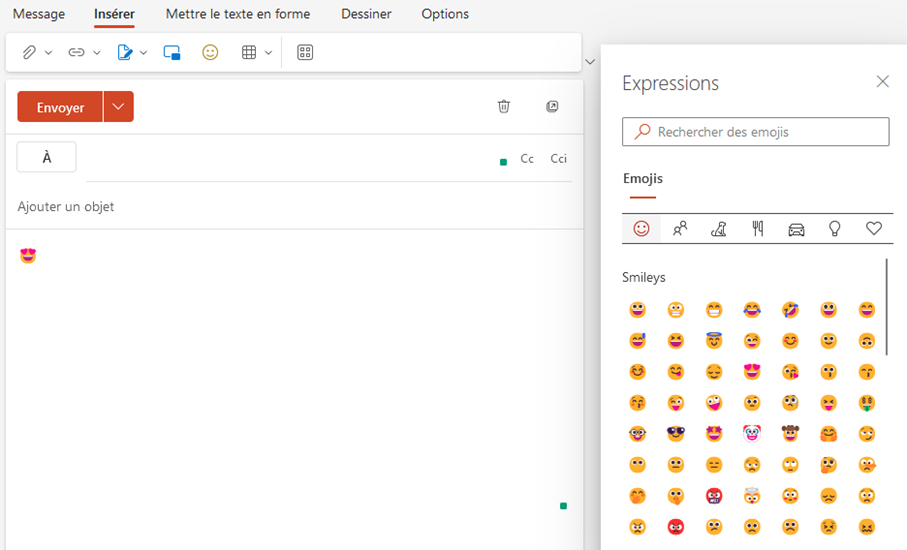Open the attach file dropdown arrow

pos(49,53)
